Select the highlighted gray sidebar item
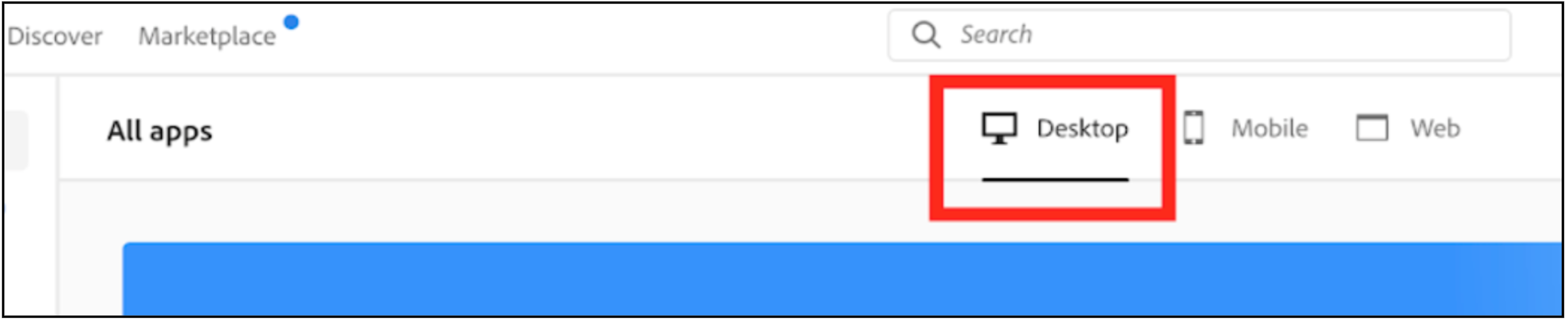This screenshot has width=1568, height=321. point(16,140)
